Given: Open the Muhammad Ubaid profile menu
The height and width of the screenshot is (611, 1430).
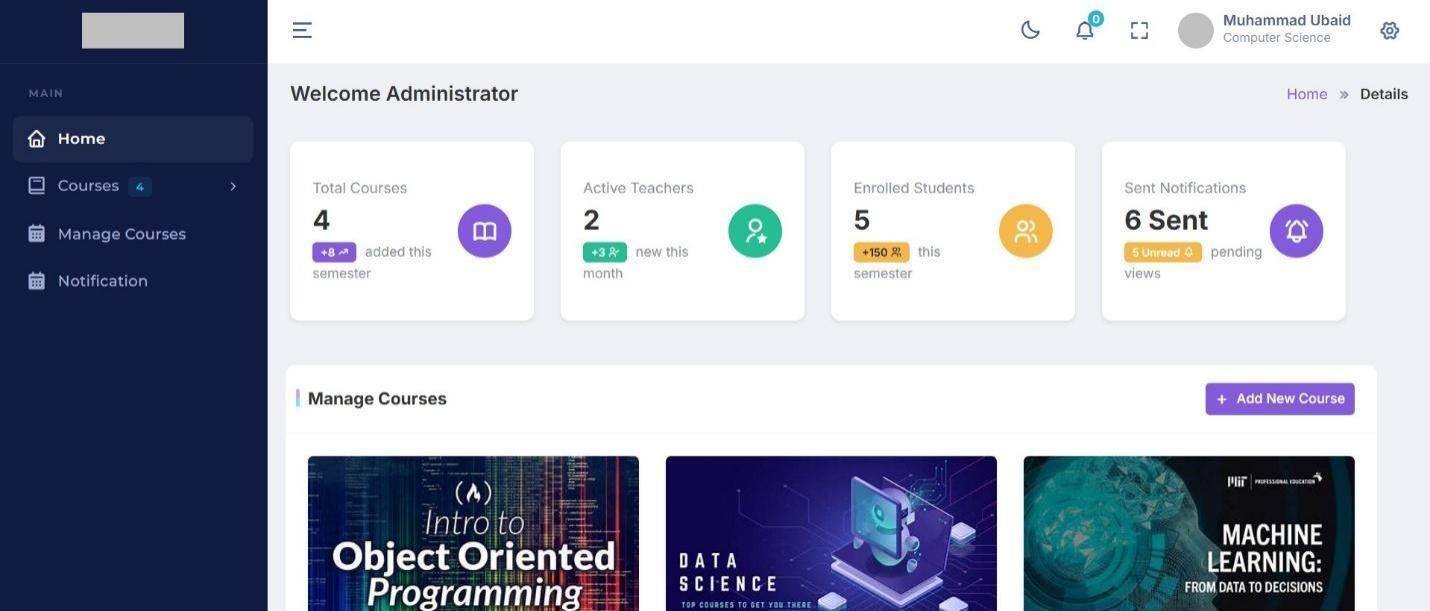Looking at the screenshot, I should (1265, 30).
